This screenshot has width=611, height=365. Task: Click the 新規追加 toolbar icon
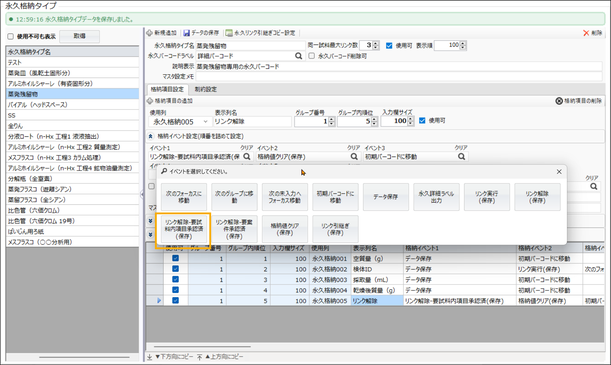pos(150,33)
